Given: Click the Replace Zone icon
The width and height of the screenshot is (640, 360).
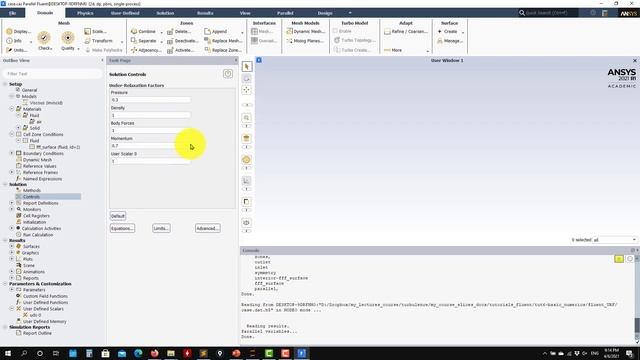Looking at the screenshot, I should [x=207, y=50].
